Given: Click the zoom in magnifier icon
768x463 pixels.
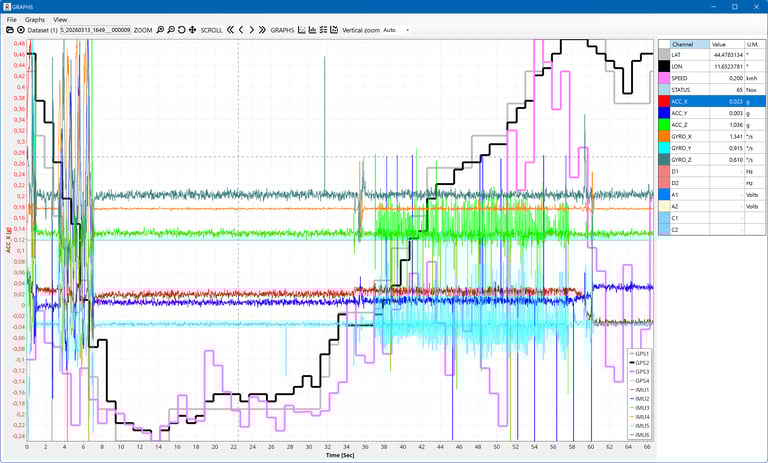Looking at the screenshot, I should 162,31.
